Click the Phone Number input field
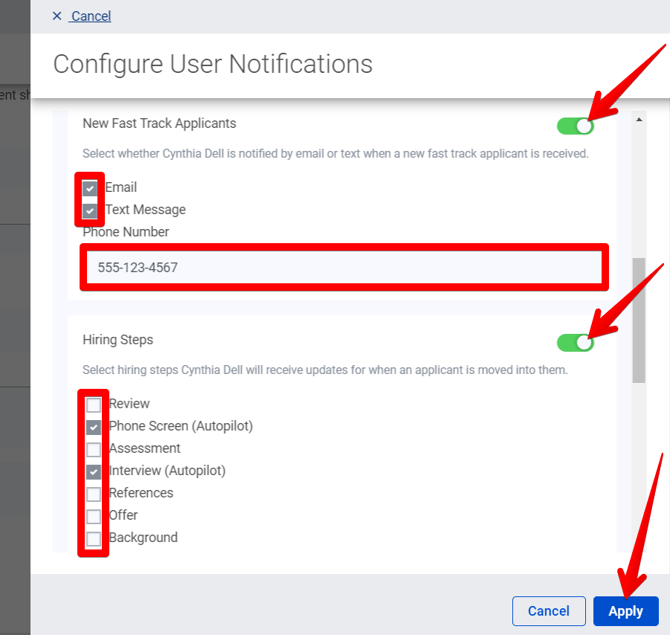Viewport: 670px width, 635px height. tap(343, 268)
